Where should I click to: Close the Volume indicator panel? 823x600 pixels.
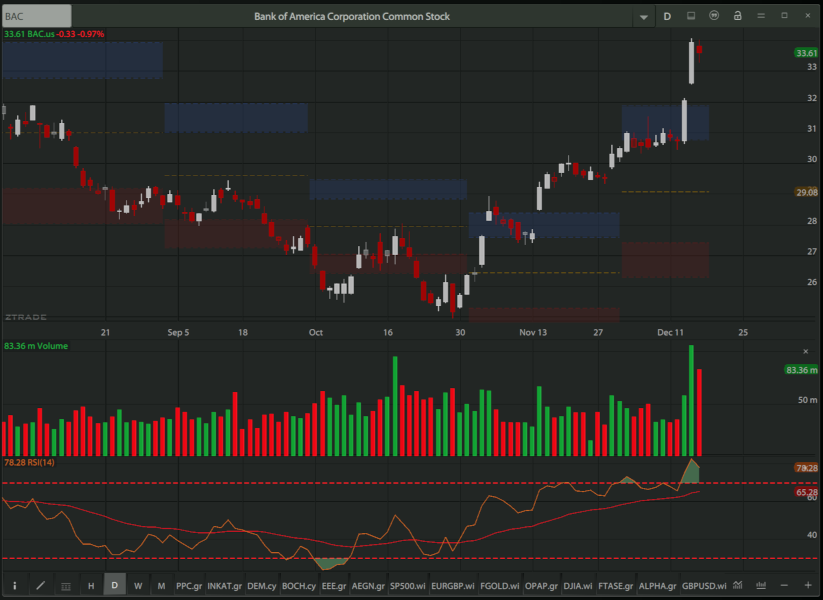[x=806, y=351]
